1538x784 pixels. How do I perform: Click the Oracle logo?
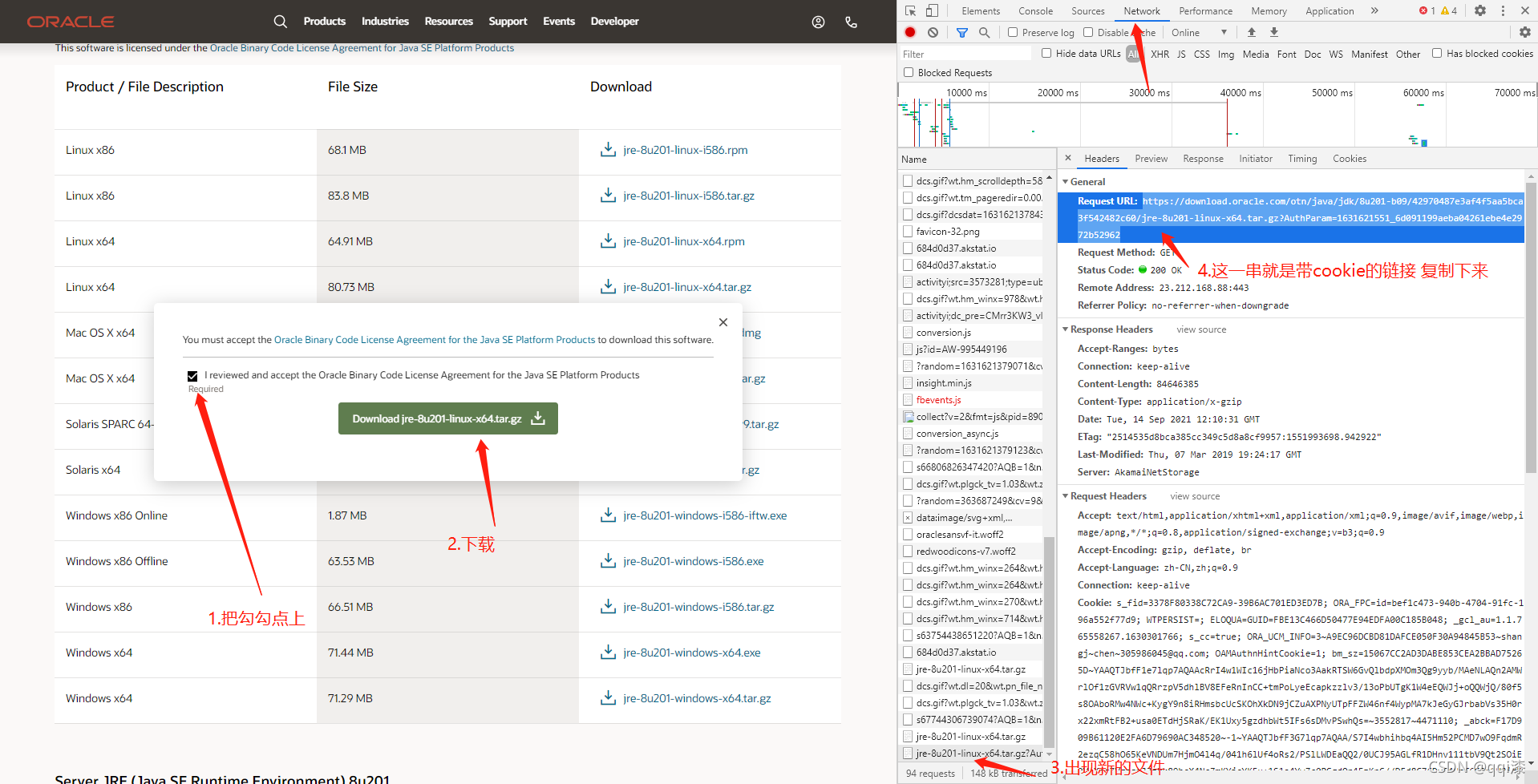(71, 22)
